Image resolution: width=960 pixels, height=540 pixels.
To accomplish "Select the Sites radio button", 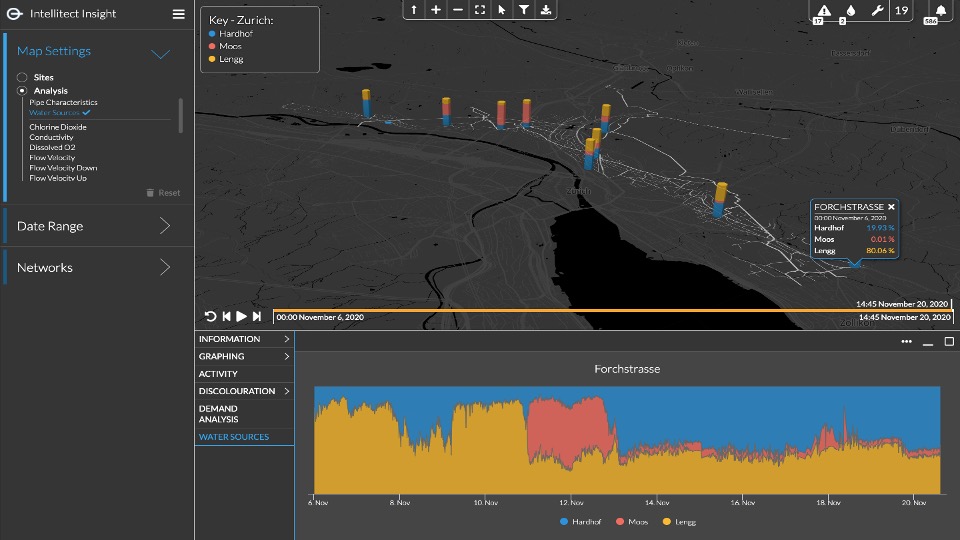I will [22, 77].
